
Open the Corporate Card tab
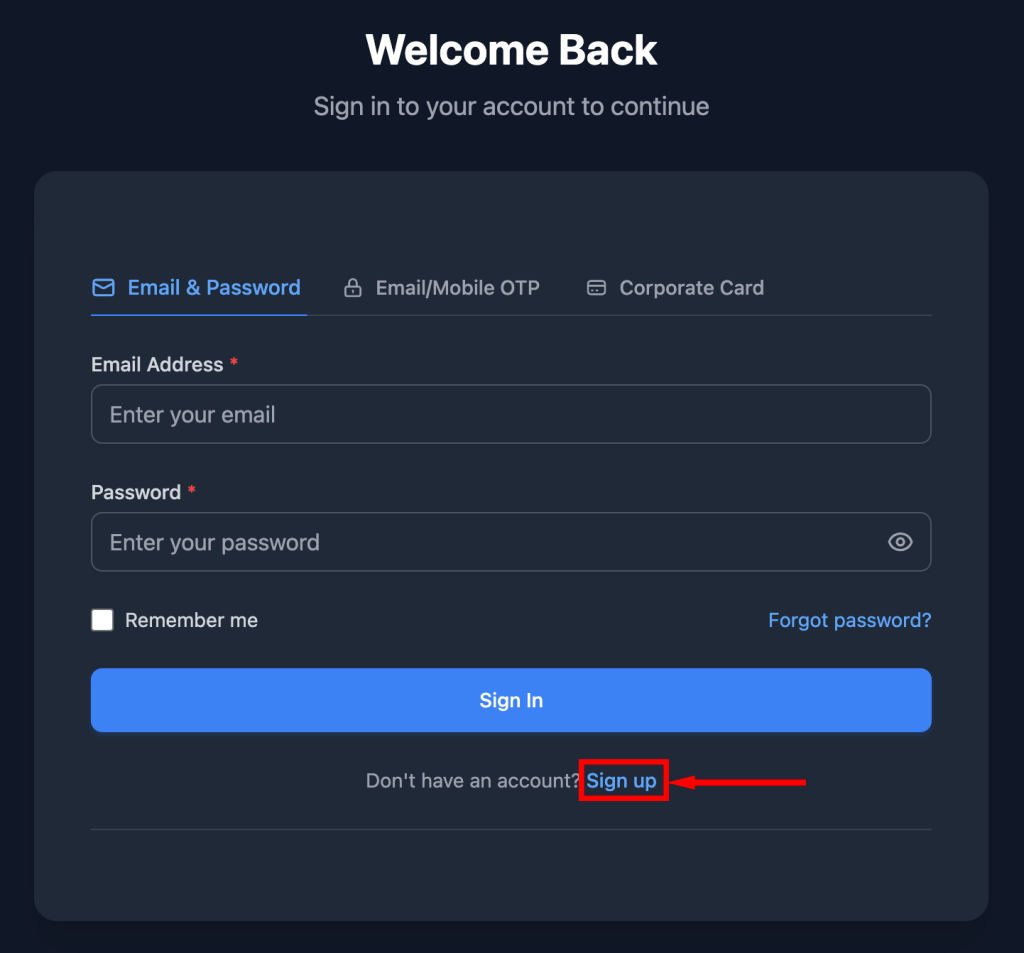691,288
